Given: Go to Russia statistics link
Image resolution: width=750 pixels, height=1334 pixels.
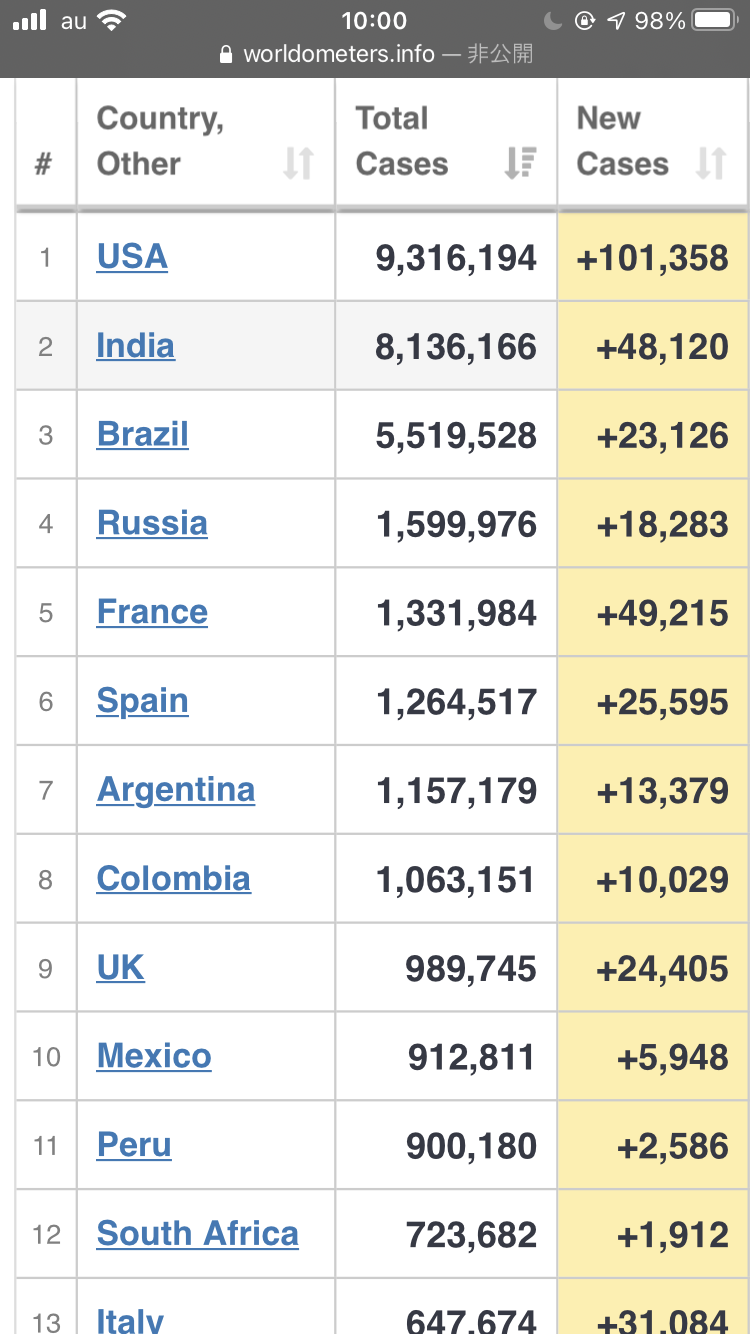Looking at the screenshot, I should [x=152, y=523].
